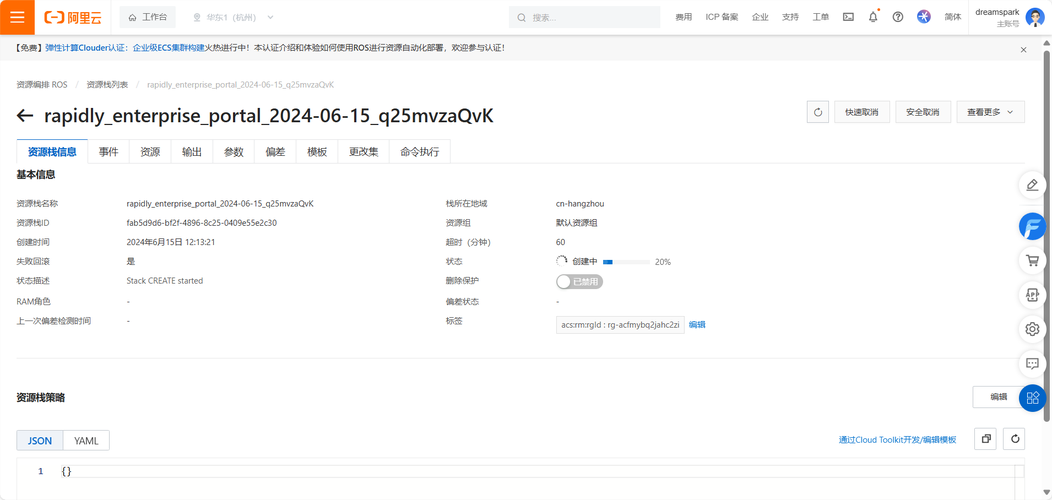Switch to the 参数 tab
Image resolution: width=1052 pixels, height=500 pixels.
click(x=233, y=152)
